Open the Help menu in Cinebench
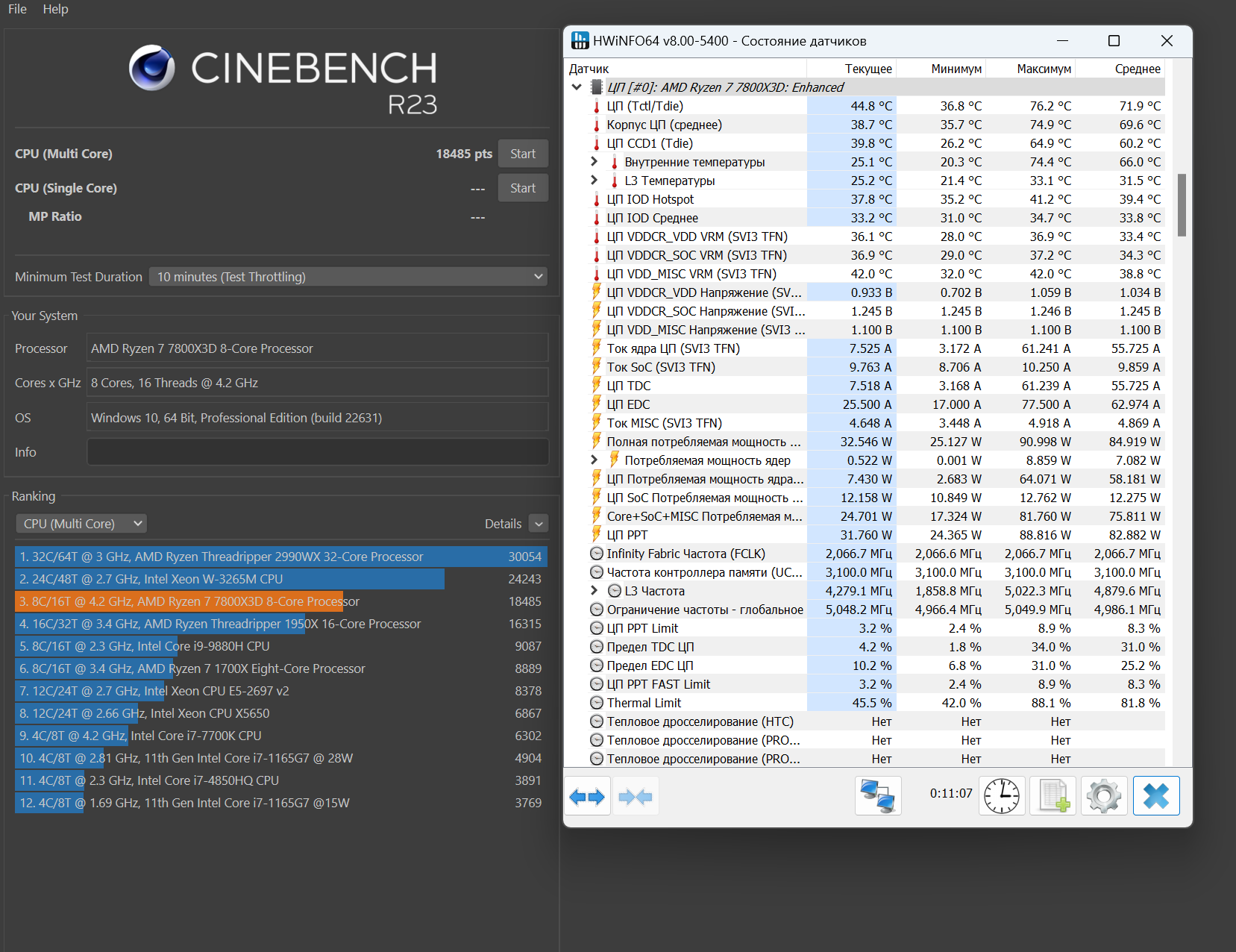Screen dimensions: 1236x952 55,9
